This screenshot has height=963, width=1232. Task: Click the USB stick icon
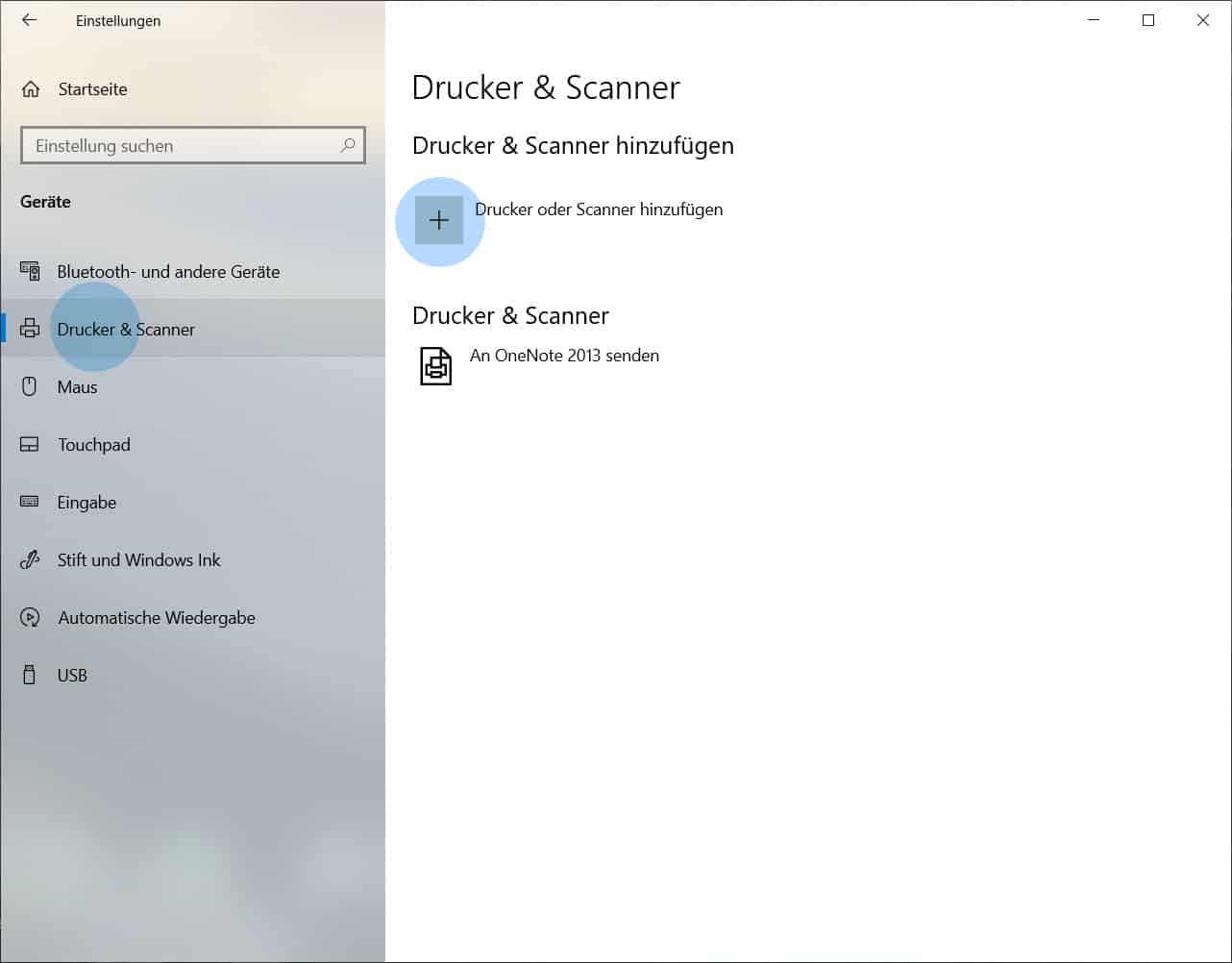pos(29,675)
